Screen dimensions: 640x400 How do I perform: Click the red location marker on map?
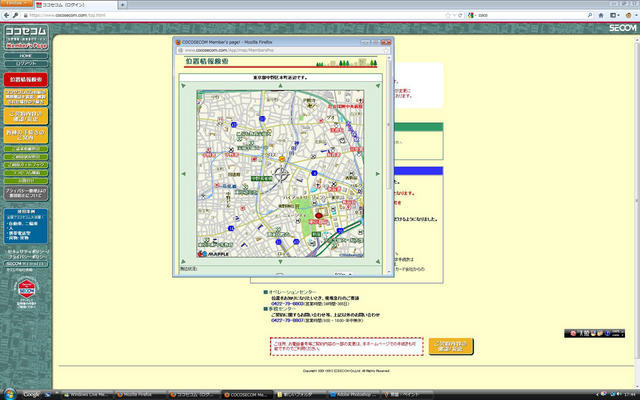[320, 215]
